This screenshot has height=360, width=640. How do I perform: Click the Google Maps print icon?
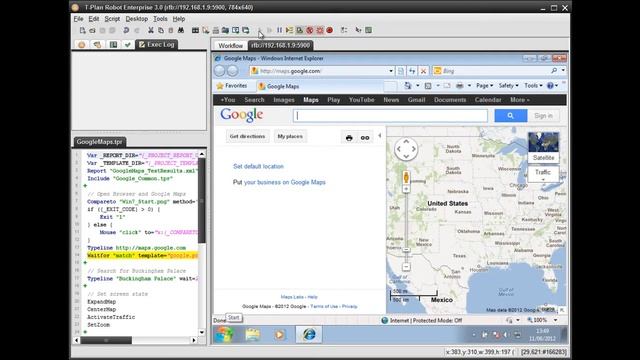349,138
